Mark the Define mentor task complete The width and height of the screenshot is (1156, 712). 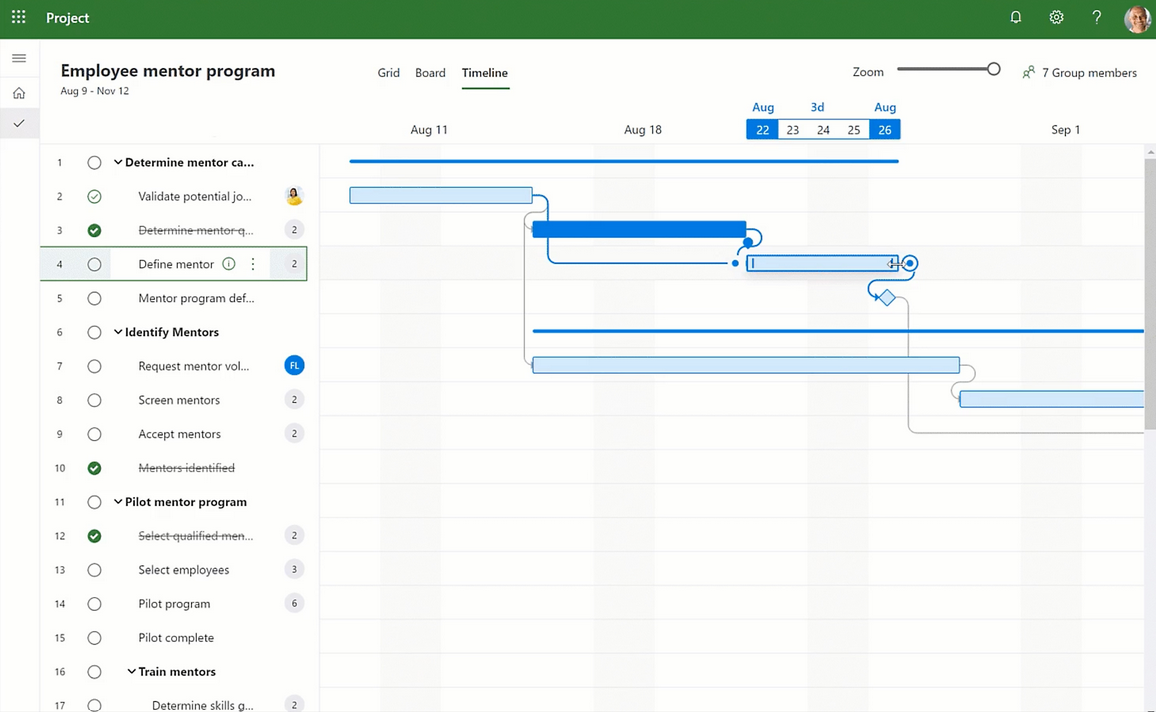click(x=94, y=264)
